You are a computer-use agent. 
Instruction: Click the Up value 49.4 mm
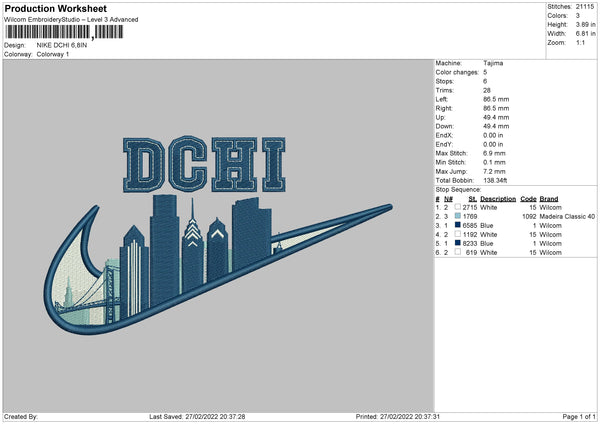click(496, 117)
